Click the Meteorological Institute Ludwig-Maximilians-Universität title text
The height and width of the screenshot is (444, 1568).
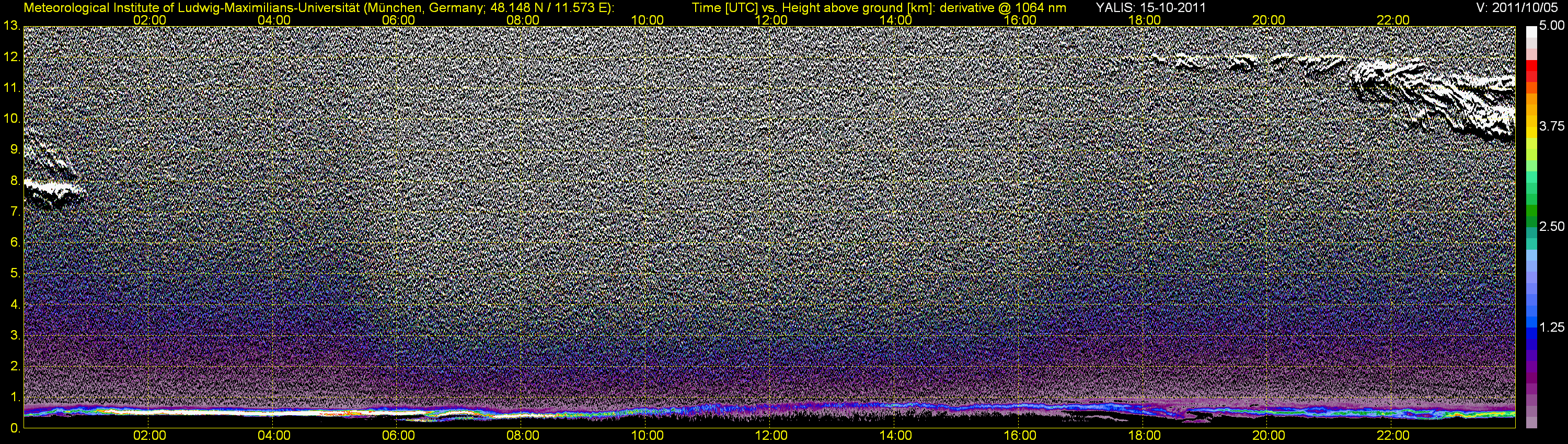318,8
